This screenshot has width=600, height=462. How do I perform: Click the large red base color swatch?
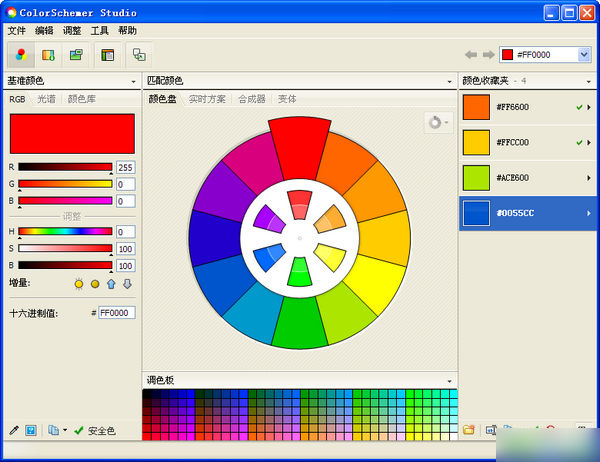click(72, 133)
